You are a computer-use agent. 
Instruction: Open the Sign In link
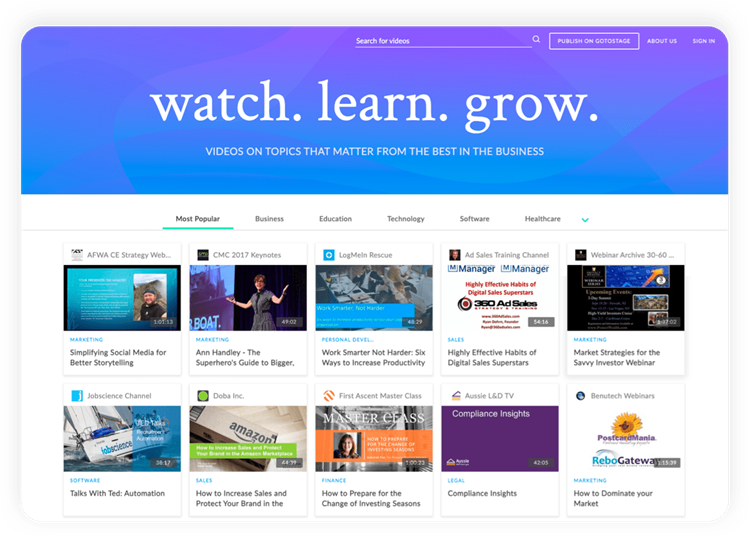(x=703, y=41)
